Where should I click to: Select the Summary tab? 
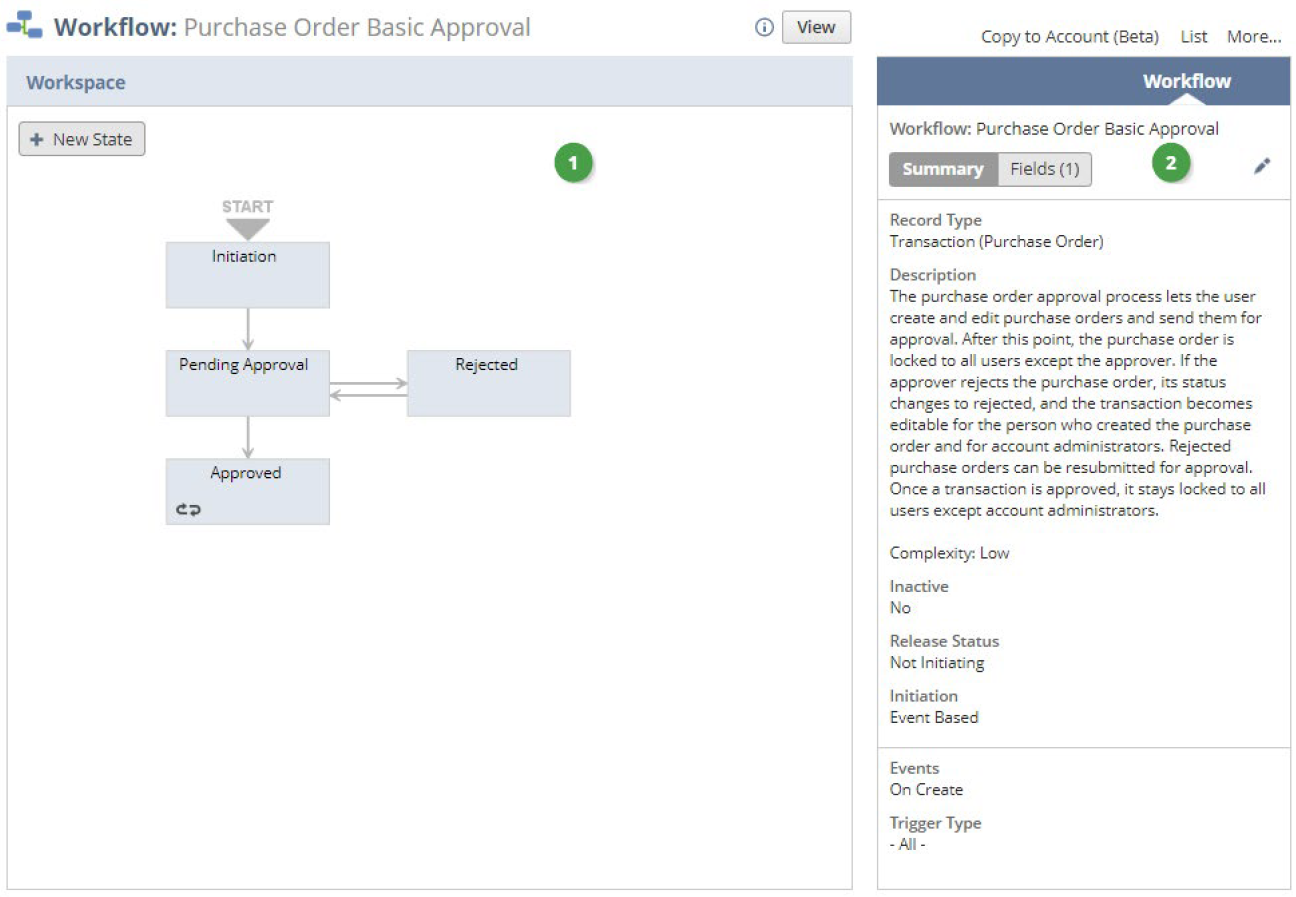point(942,169)
